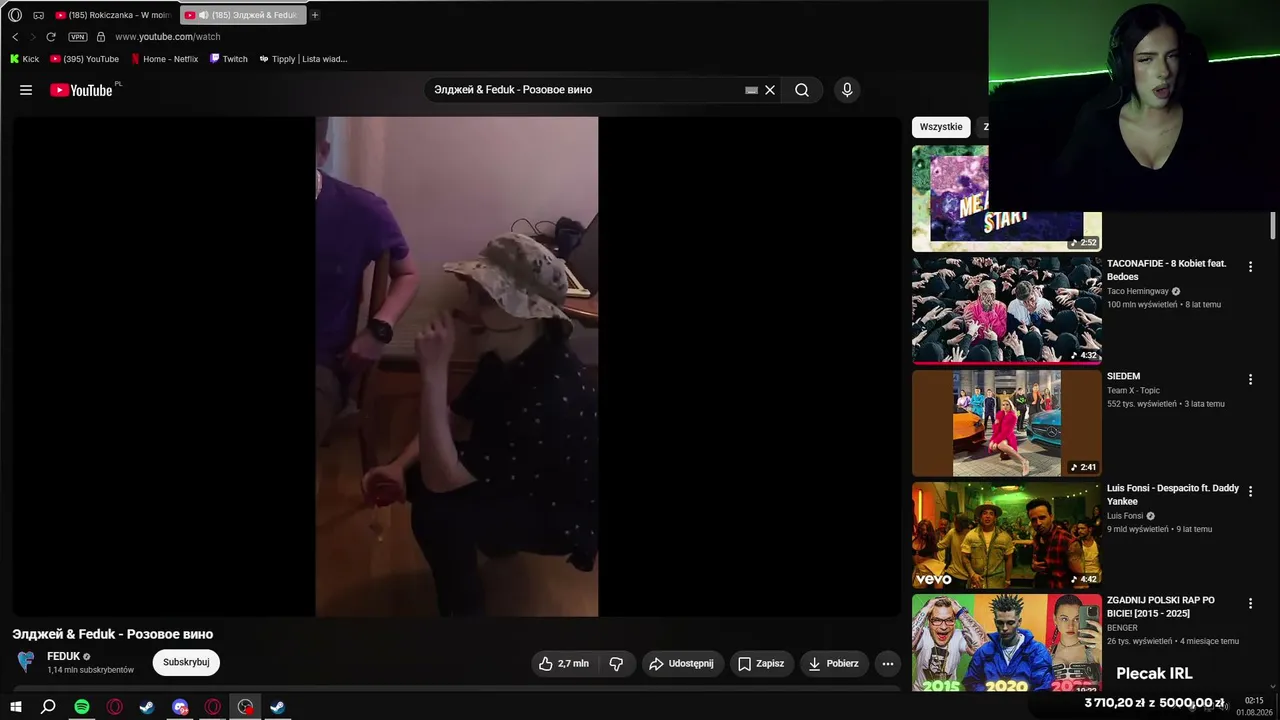The width and height of the screenshot is (1280, 720).
Task: Switch to the Rokiczanka browser tab
Action: coord(113,15)
